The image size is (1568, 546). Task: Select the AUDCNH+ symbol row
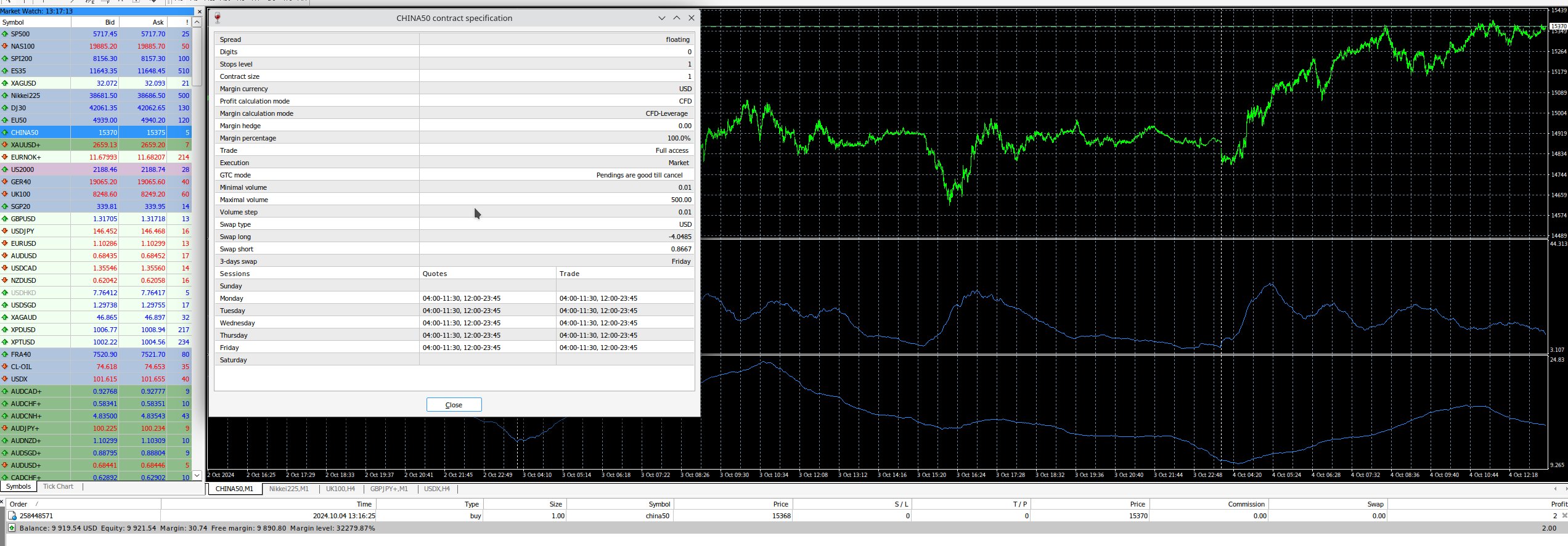pos(96,416)
